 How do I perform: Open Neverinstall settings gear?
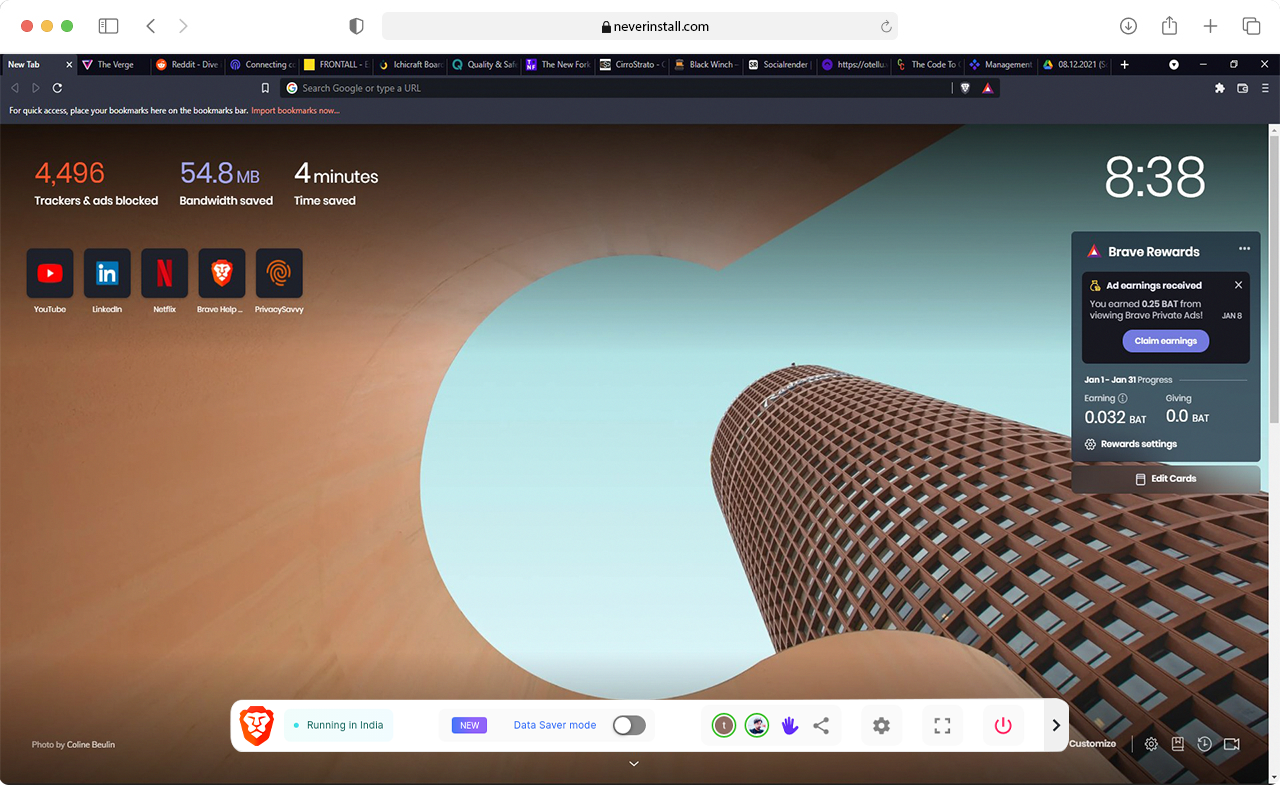881,726
